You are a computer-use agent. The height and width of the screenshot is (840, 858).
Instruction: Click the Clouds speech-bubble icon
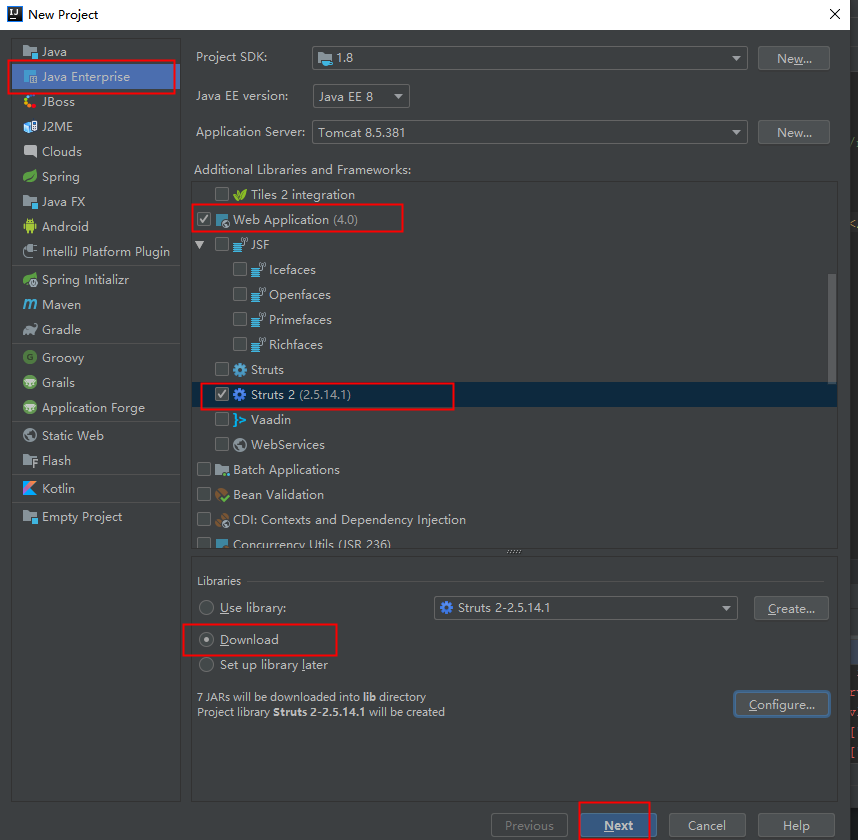pos(30,151)
